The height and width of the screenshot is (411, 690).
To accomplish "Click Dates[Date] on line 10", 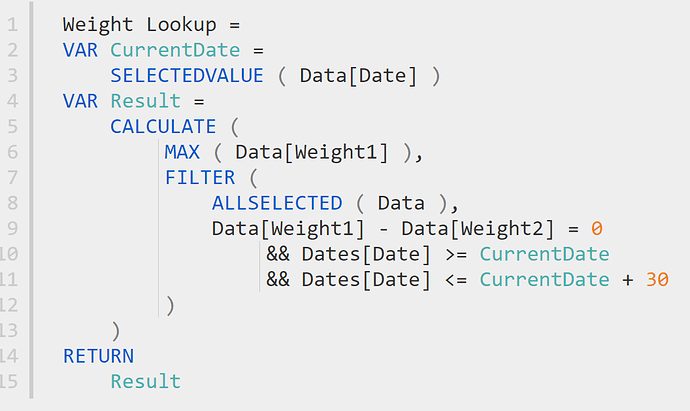I will coord(366,255).
